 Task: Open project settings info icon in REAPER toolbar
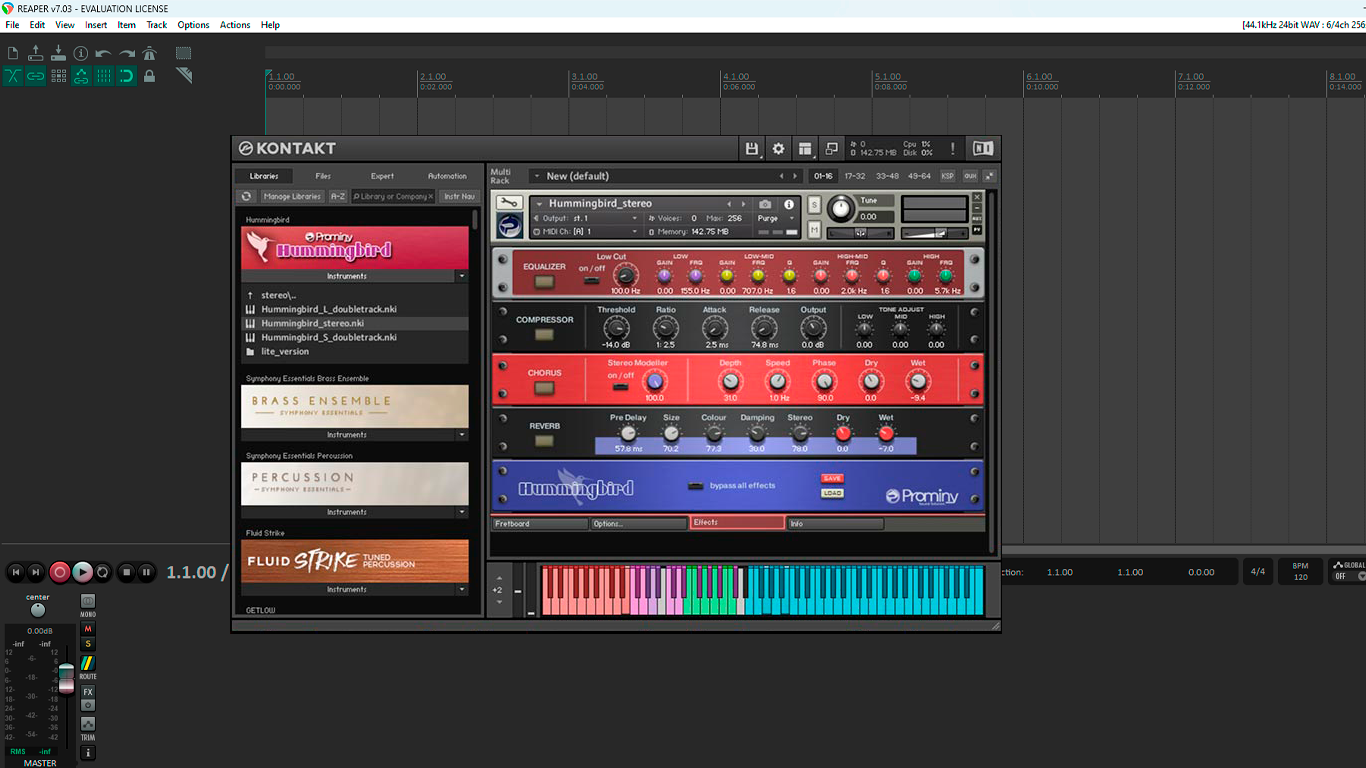click(x=81, y=53)
